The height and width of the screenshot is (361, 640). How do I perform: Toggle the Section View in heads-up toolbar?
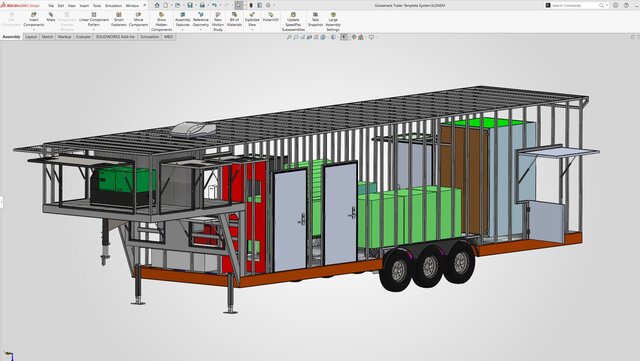tap(309, 37)
